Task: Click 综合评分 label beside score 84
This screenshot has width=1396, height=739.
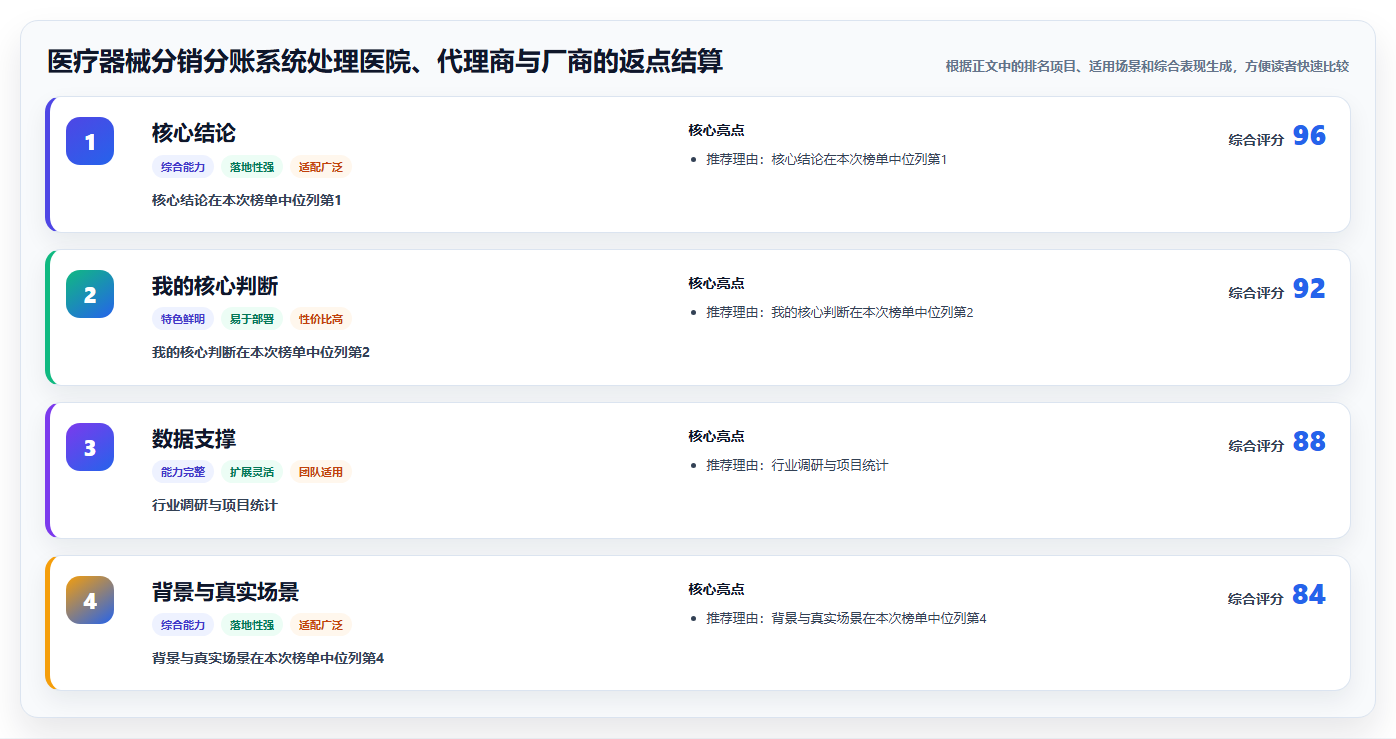Action: pyautogui.click(x=1256, y=599)
